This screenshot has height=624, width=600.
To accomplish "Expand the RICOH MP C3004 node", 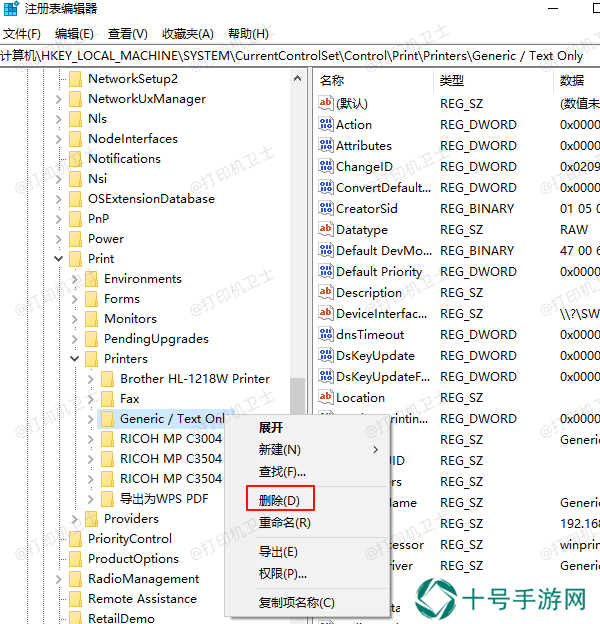I will [x=91, y=439].
